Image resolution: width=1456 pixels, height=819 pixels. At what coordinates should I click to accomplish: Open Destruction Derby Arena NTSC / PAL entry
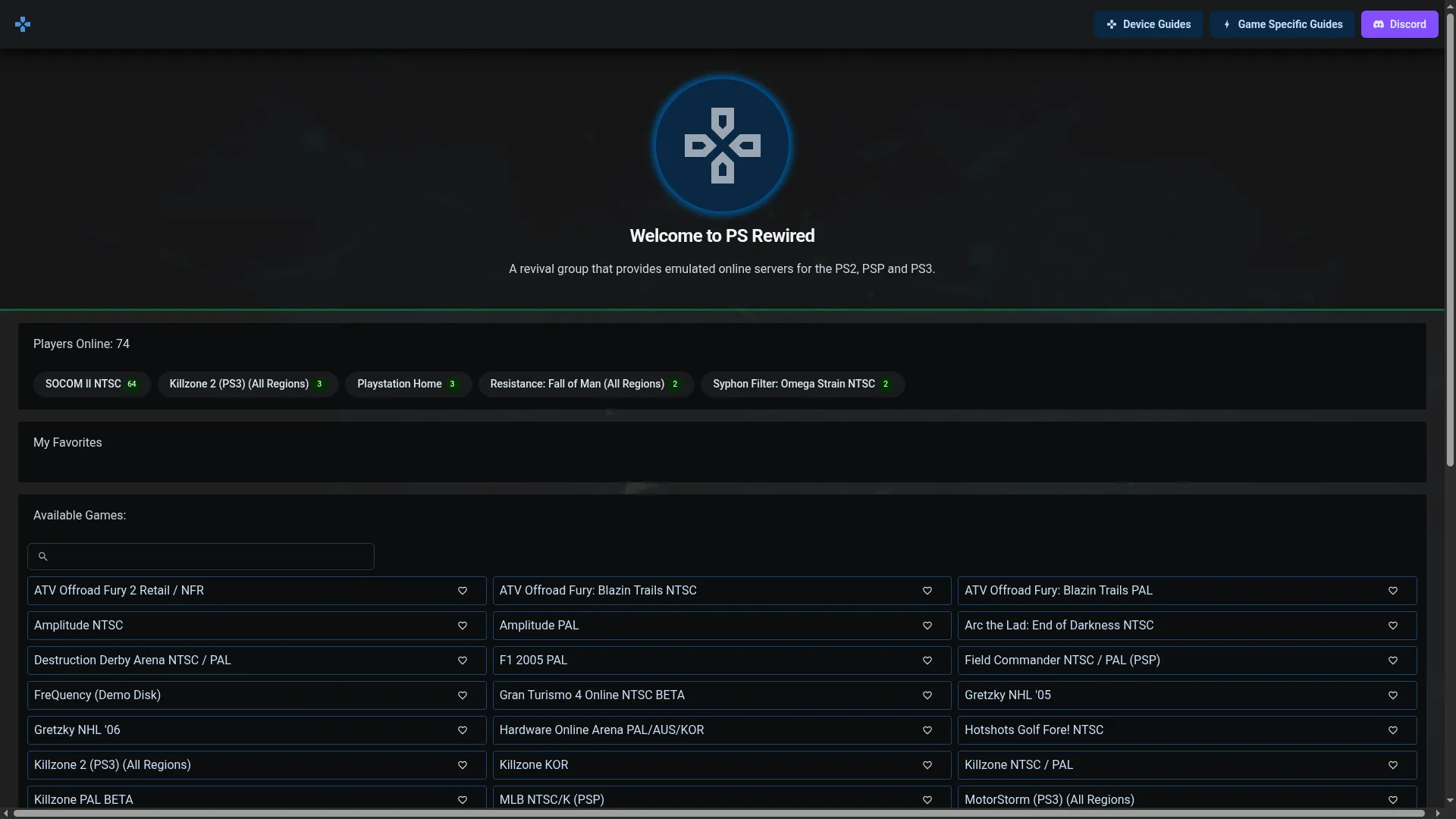256,661
